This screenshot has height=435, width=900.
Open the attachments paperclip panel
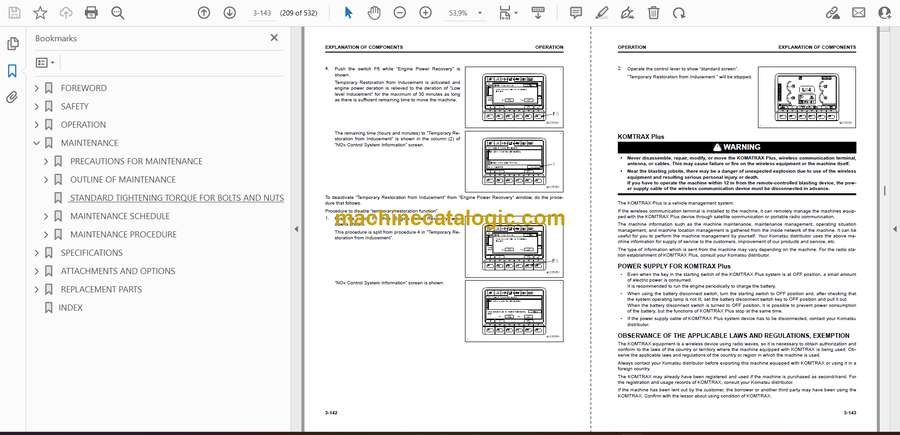[x=12, y=97]
